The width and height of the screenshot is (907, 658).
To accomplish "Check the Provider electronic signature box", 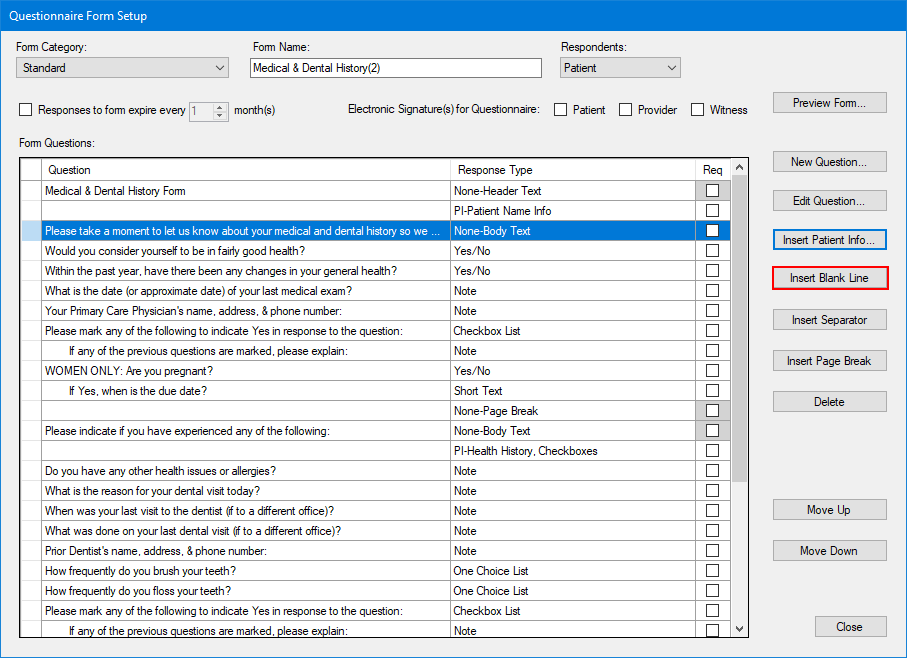I will (625, 110).
